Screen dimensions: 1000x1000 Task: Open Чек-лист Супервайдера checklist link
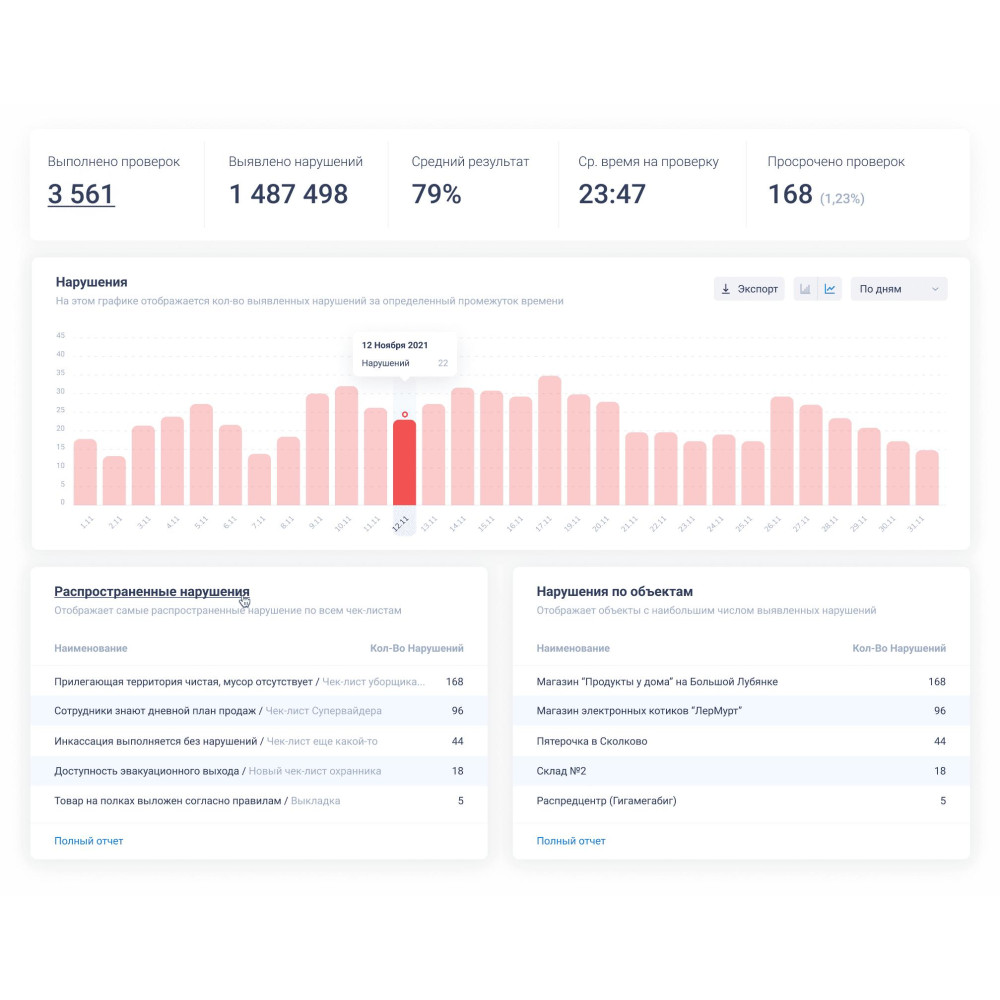(x=323, y=711)
